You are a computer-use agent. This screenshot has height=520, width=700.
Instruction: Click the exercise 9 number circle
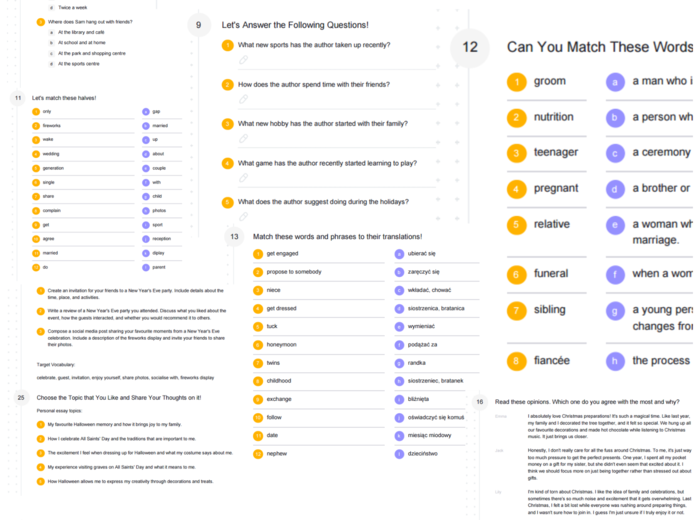point(198,24)
